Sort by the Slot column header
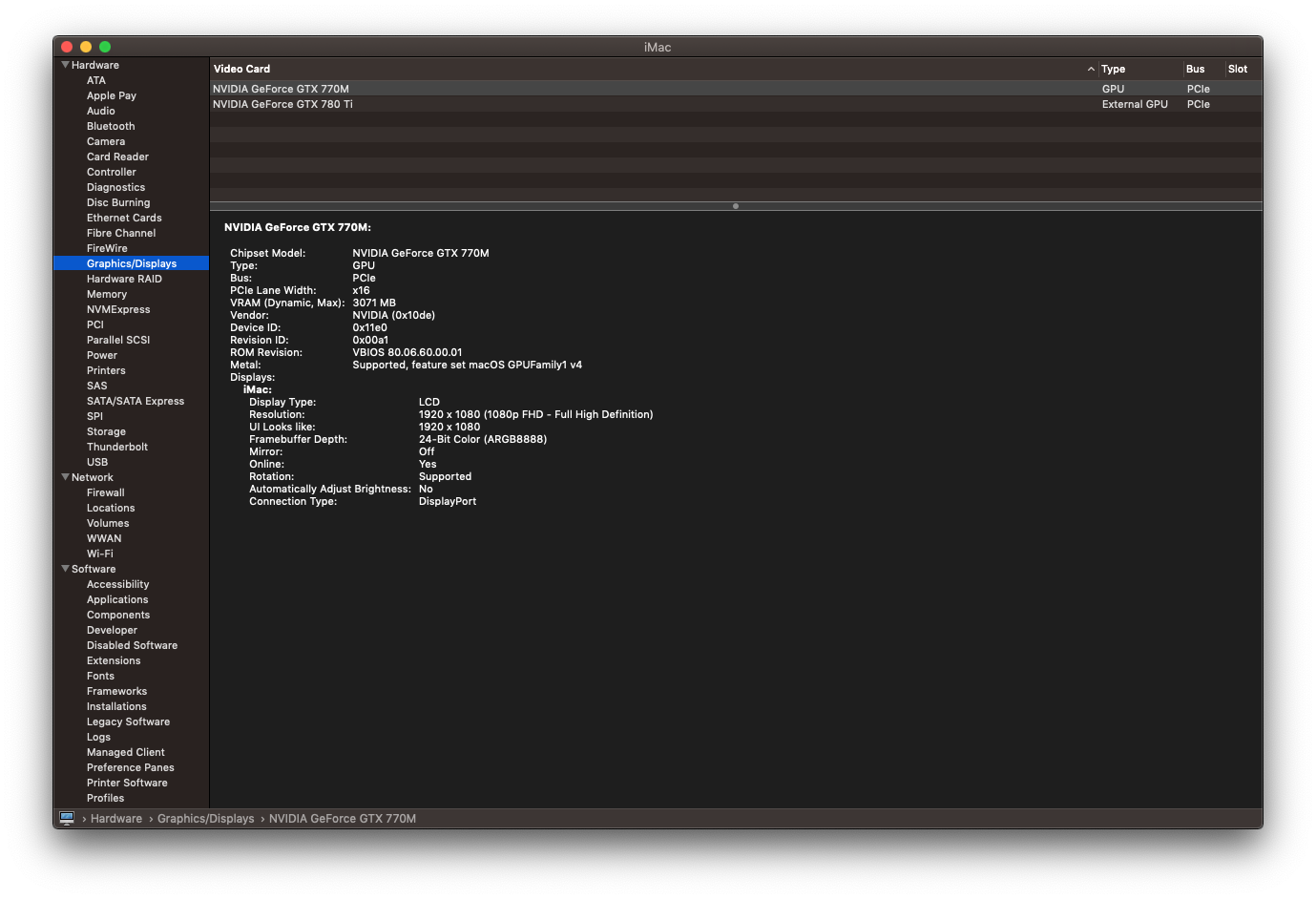The image size is (1316, 899). [x=1243, y=69]
